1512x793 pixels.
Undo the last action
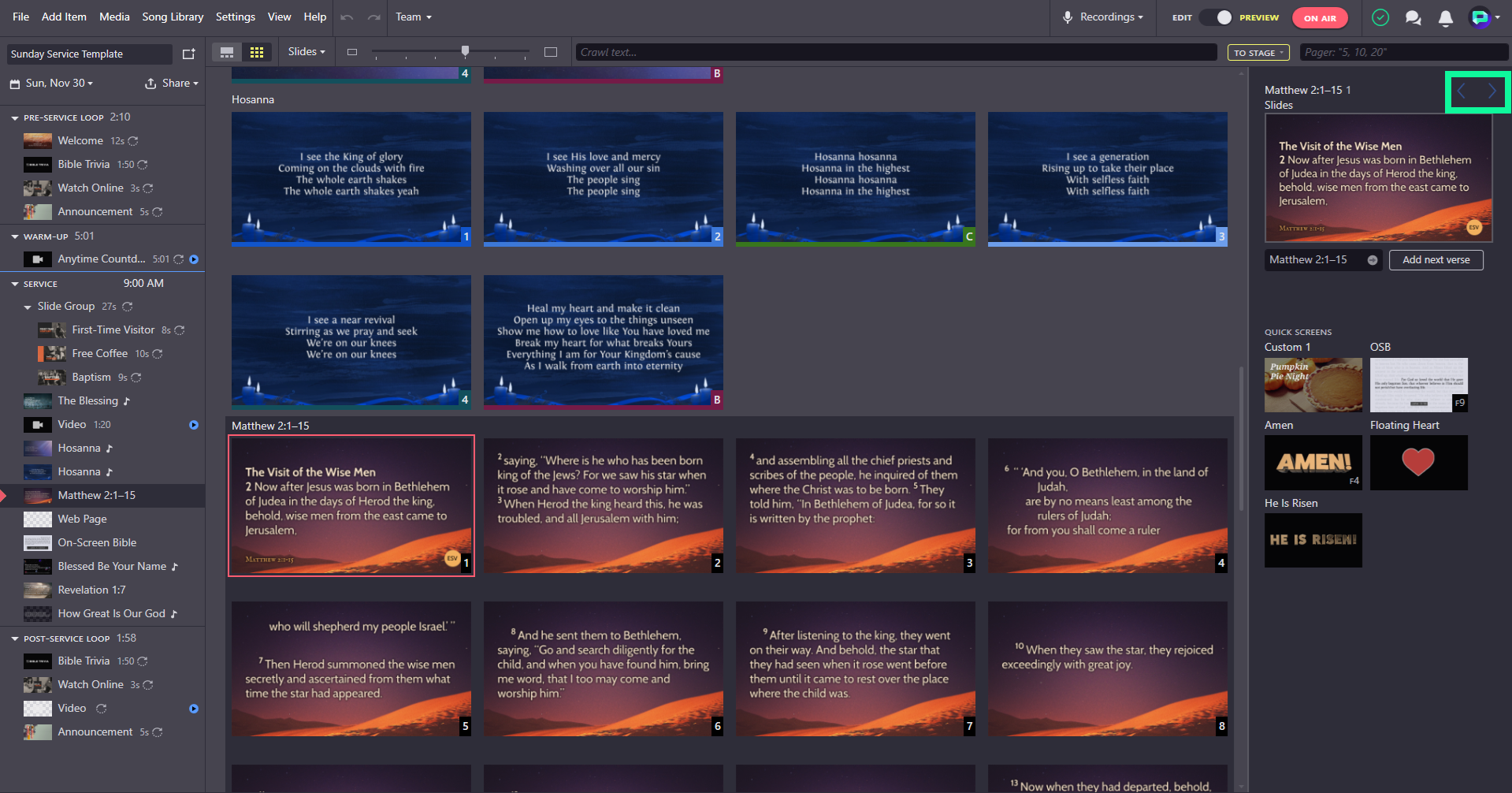pos(347,17)
